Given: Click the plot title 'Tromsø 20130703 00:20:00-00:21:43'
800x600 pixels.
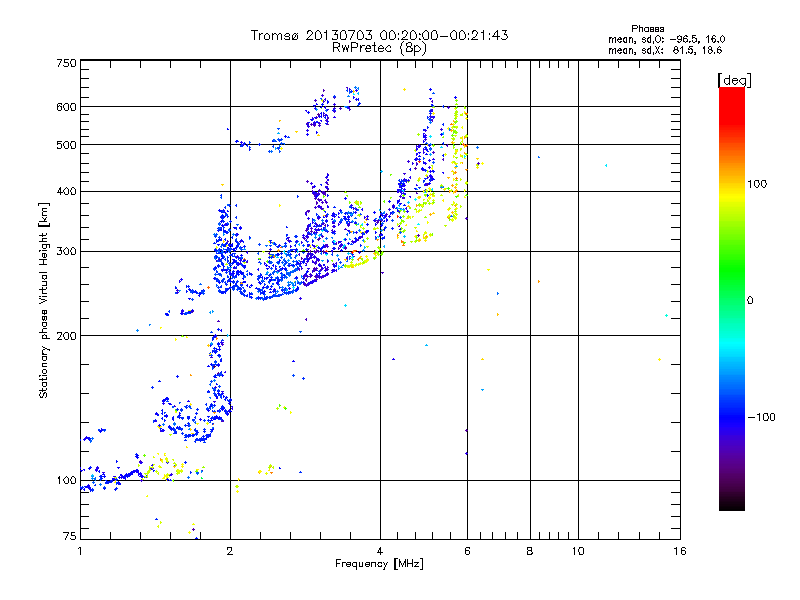Looking at the screenshot, I should tap(379, 35).
